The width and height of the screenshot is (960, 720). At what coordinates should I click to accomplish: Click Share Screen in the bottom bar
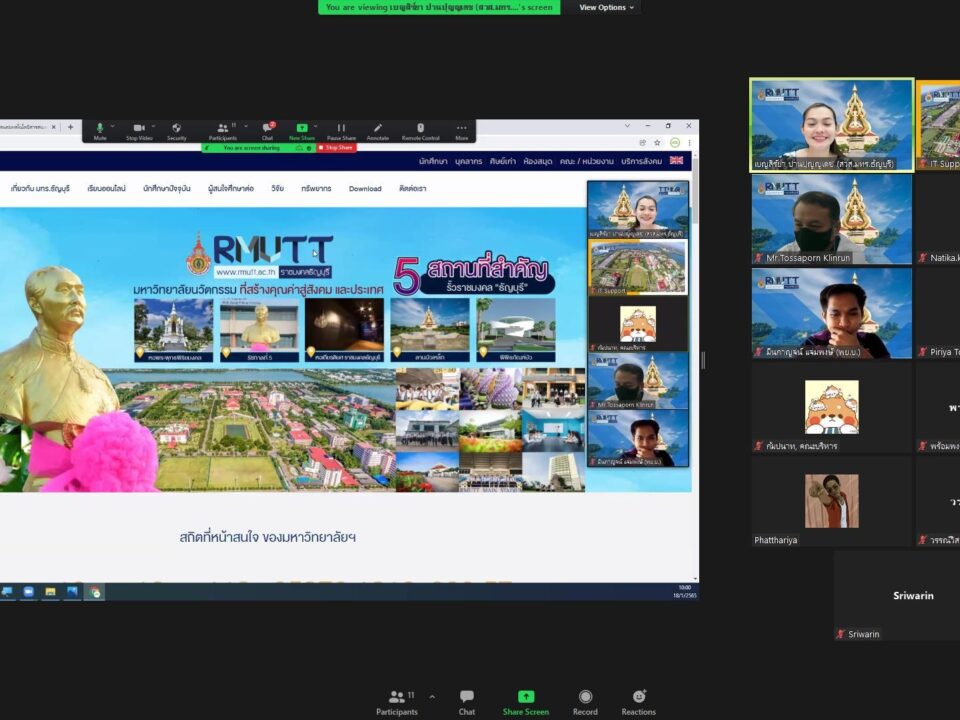pyautogui.click(x=526, y=702)
